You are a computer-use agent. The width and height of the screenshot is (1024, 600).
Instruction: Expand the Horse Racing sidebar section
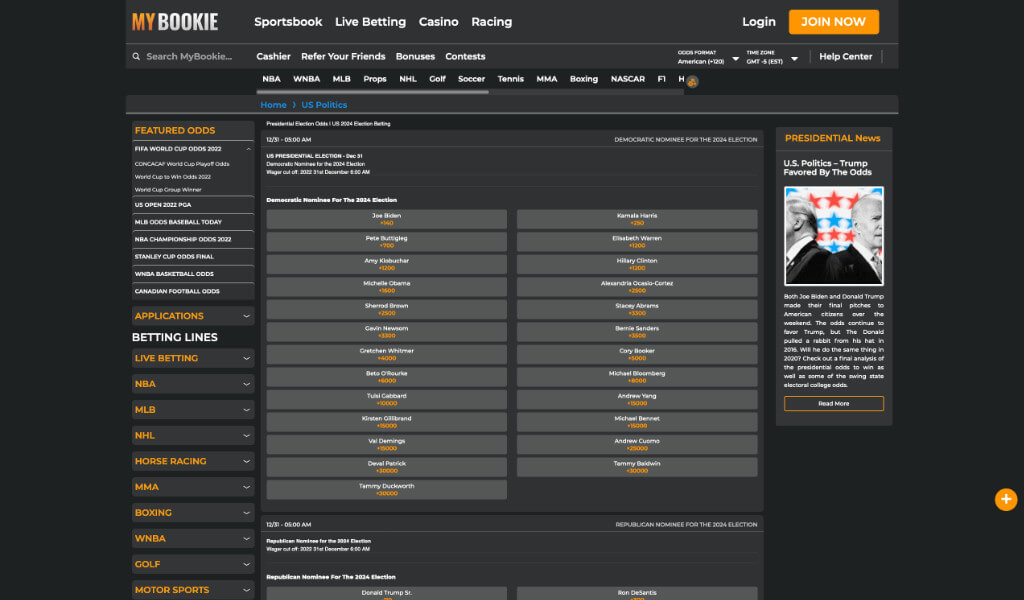pos(193,462)
